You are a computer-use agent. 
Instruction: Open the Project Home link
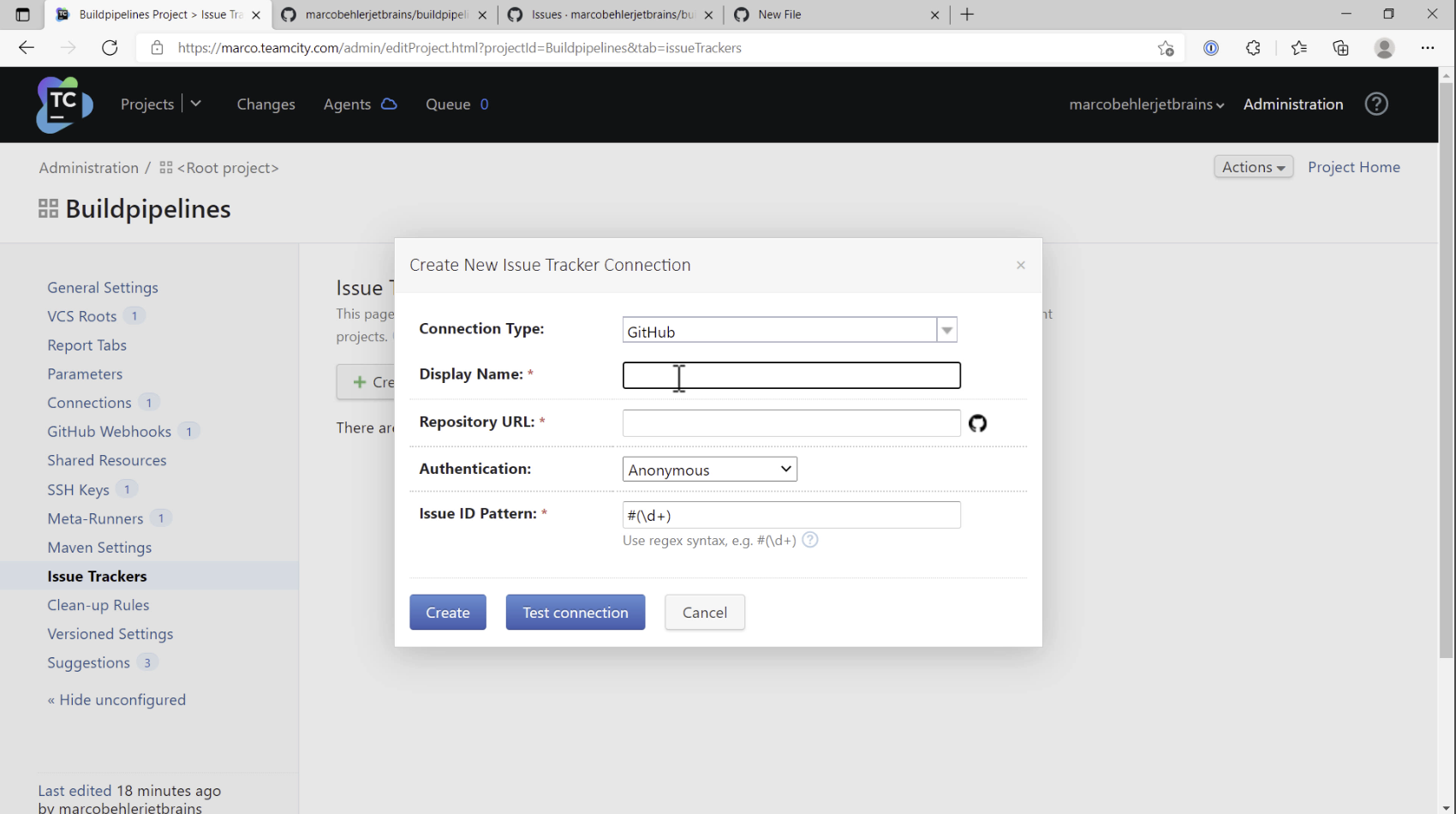tap(1353, 166)
